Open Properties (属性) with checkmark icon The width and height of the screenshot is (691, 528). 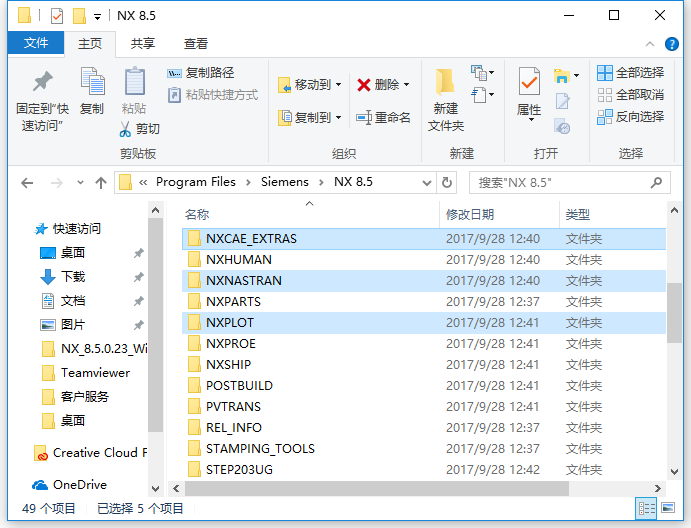tap(529, 82)
